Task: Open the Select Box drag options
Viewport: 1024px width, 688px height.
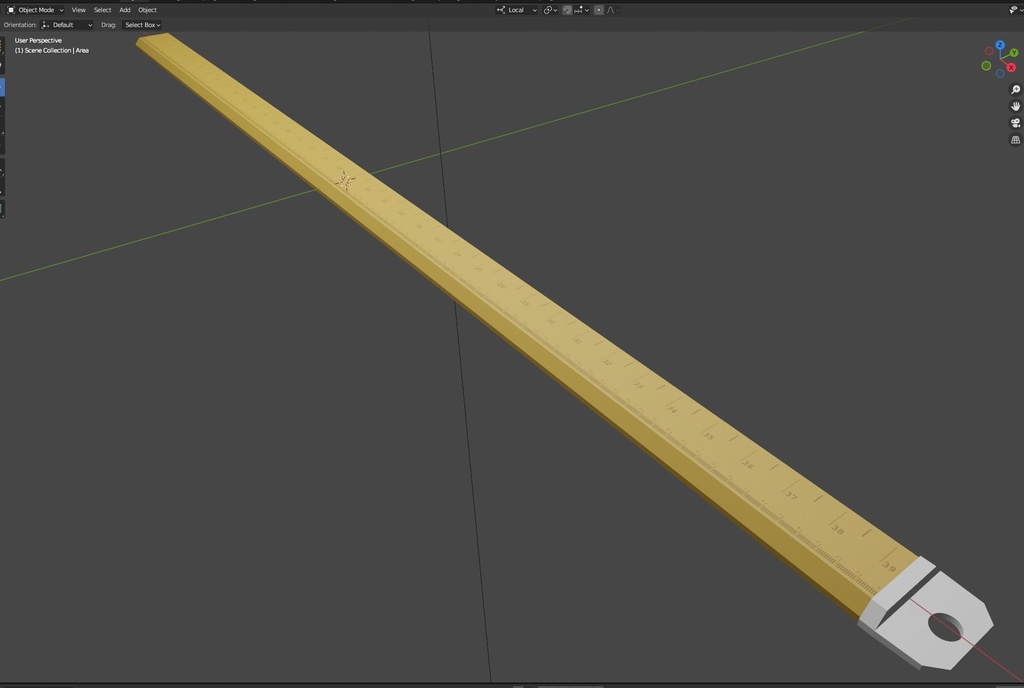Action: tap(141, 24)
